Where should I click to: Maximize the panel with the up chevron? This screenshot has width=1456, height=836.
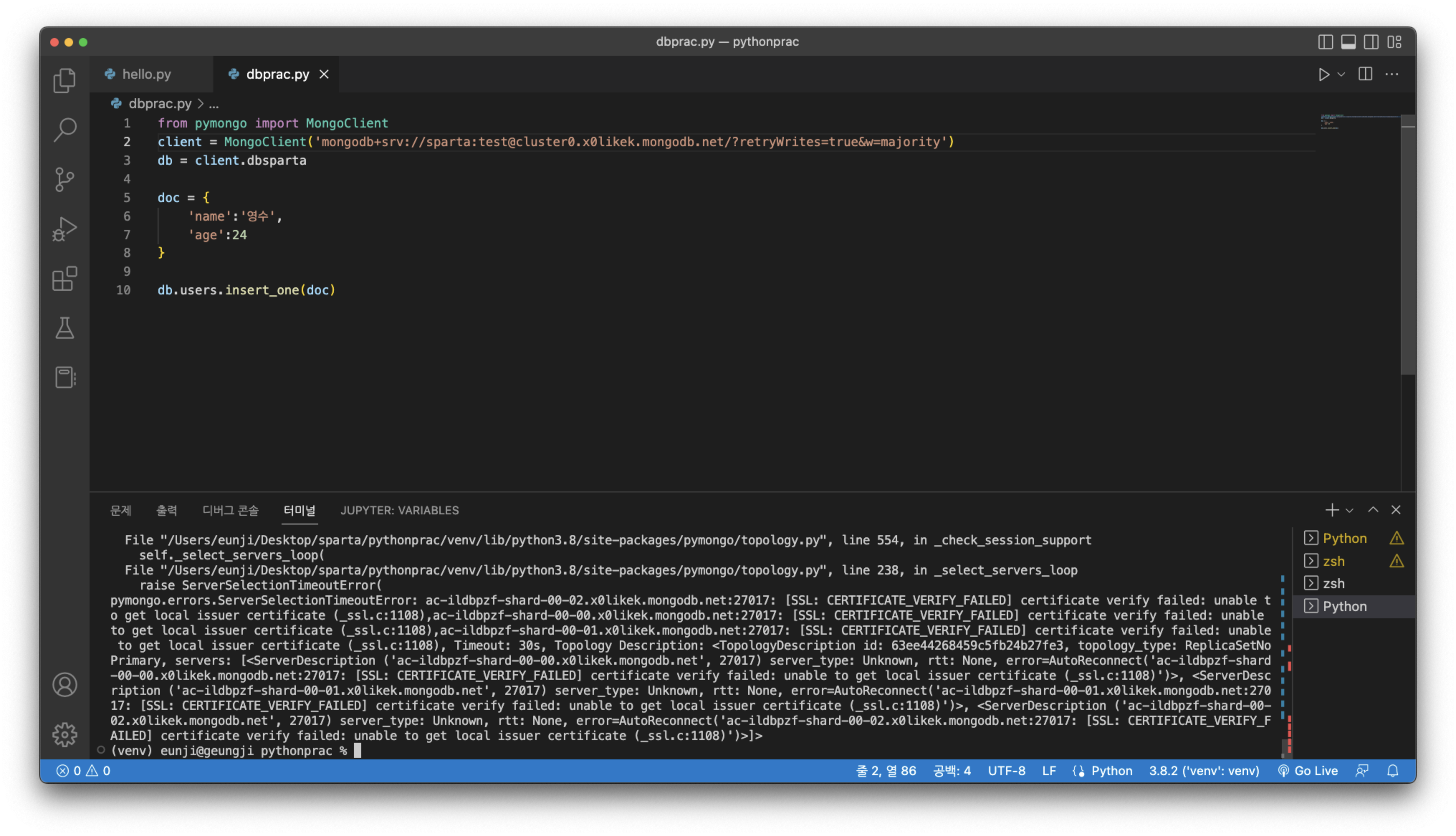(x=1373, y=510)
